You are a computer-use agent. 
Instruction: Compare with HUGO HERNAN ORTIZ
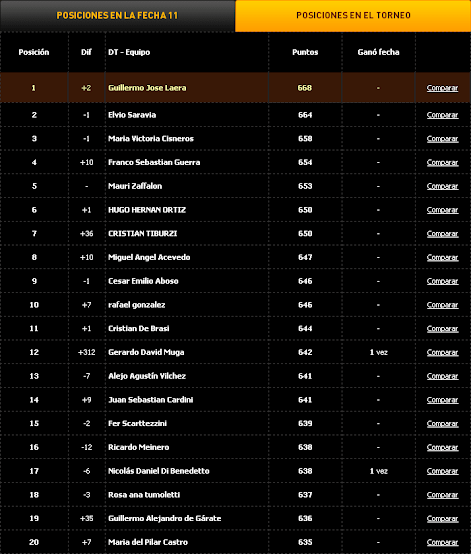click(x=442, y=210)
